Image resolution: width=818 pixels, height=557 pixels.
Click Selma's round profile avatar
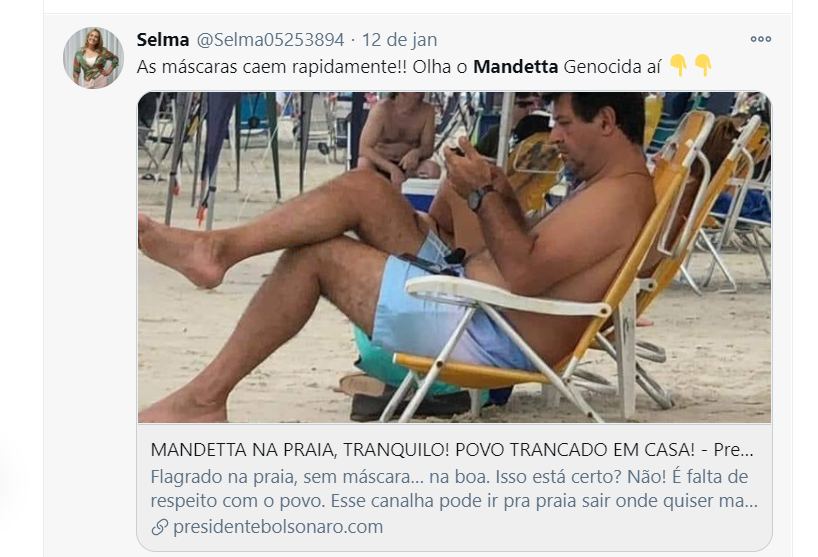[93, 58]
